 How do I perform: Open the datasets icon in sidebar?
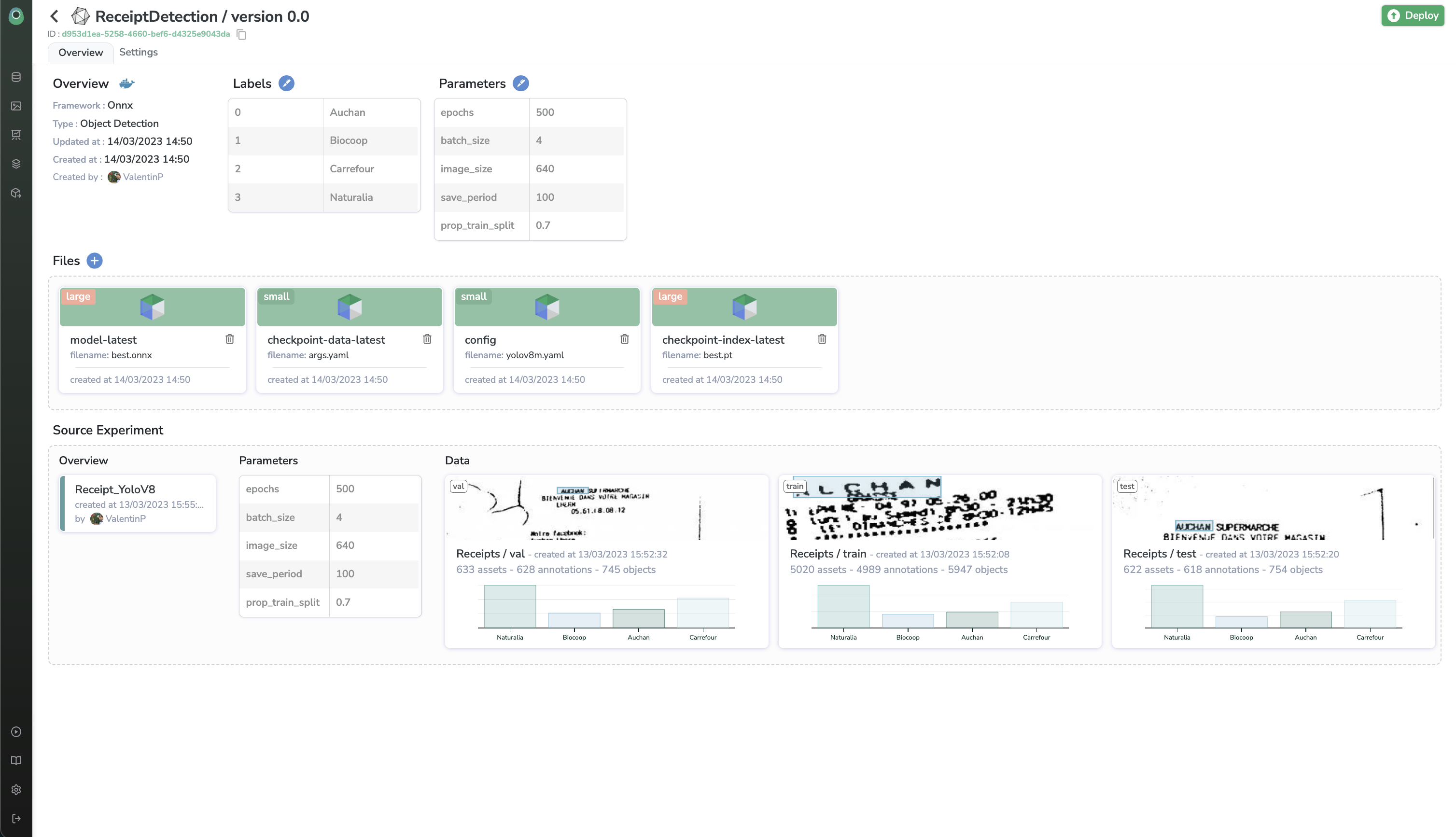[16, 77]
